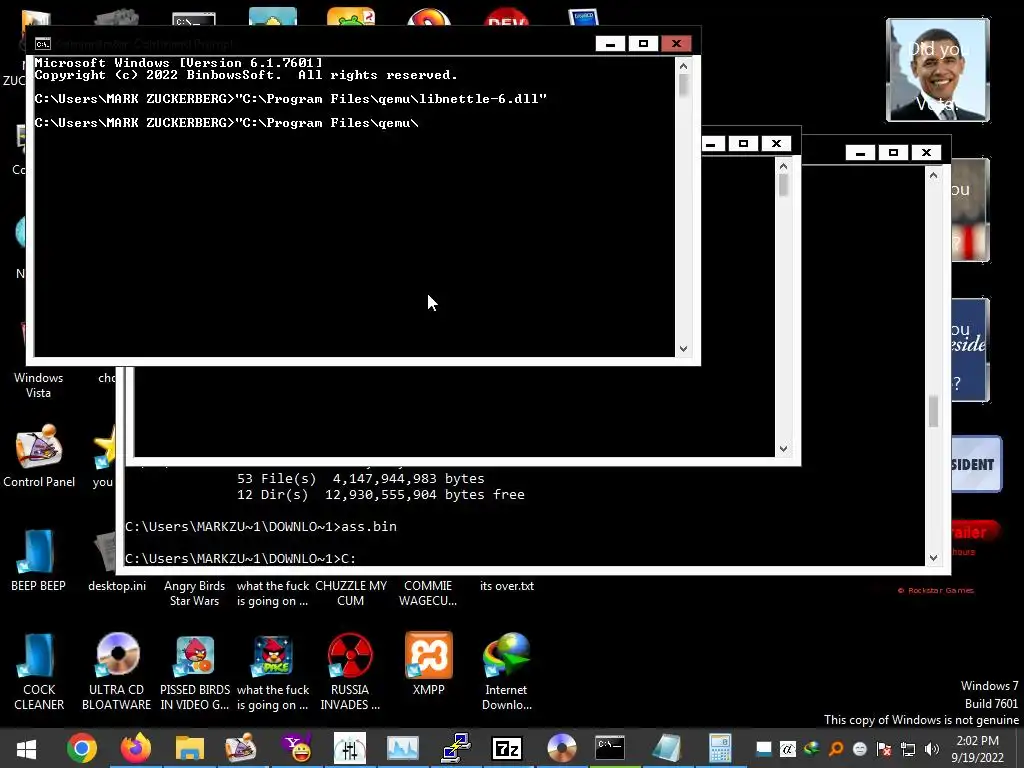Maximize the rear console window
This screenshot has width=1024, height=768.
[893, 153]
